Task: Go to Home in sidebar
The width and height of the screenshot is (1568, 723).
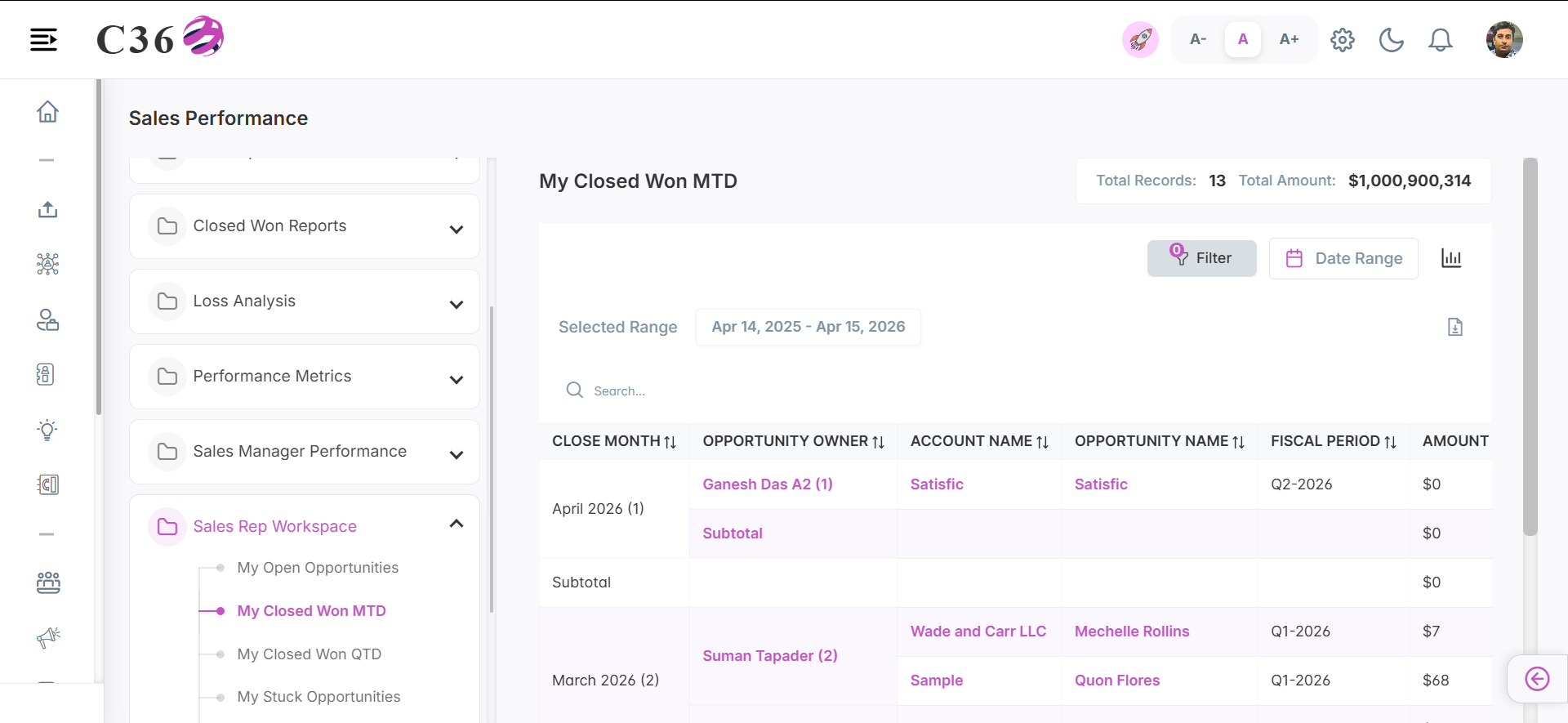Action: [x=47, y=111]
